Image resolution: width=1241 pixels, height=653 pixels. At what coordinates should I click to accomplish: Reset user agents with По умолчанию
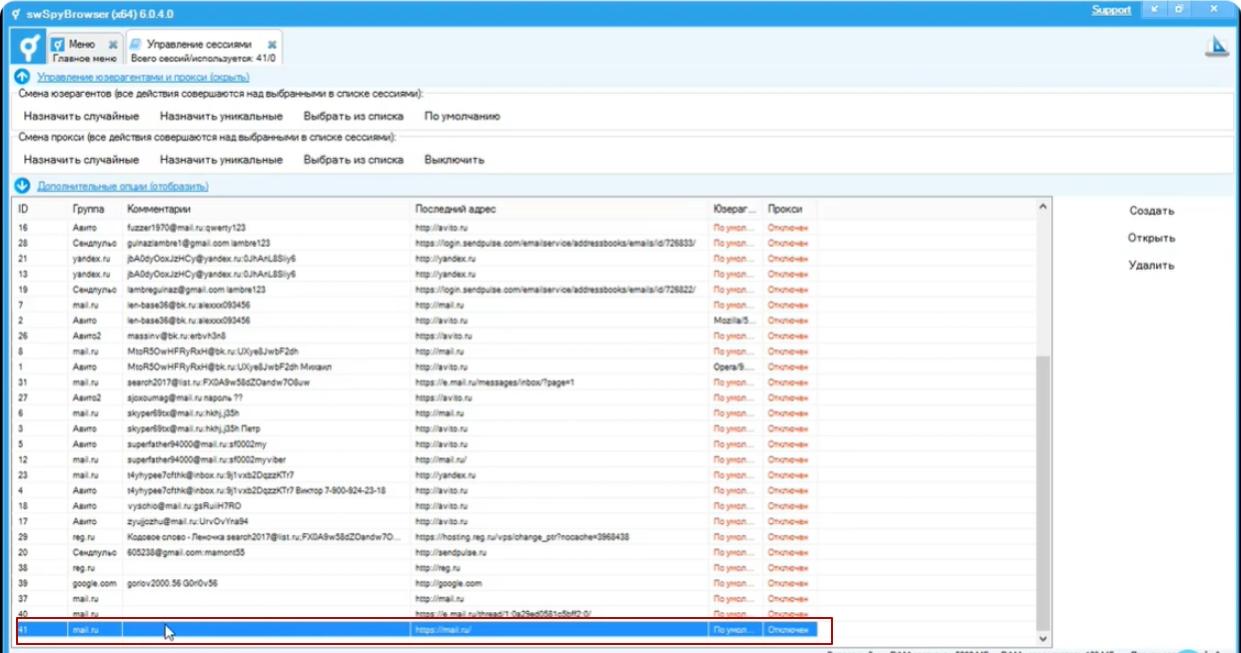462,116
